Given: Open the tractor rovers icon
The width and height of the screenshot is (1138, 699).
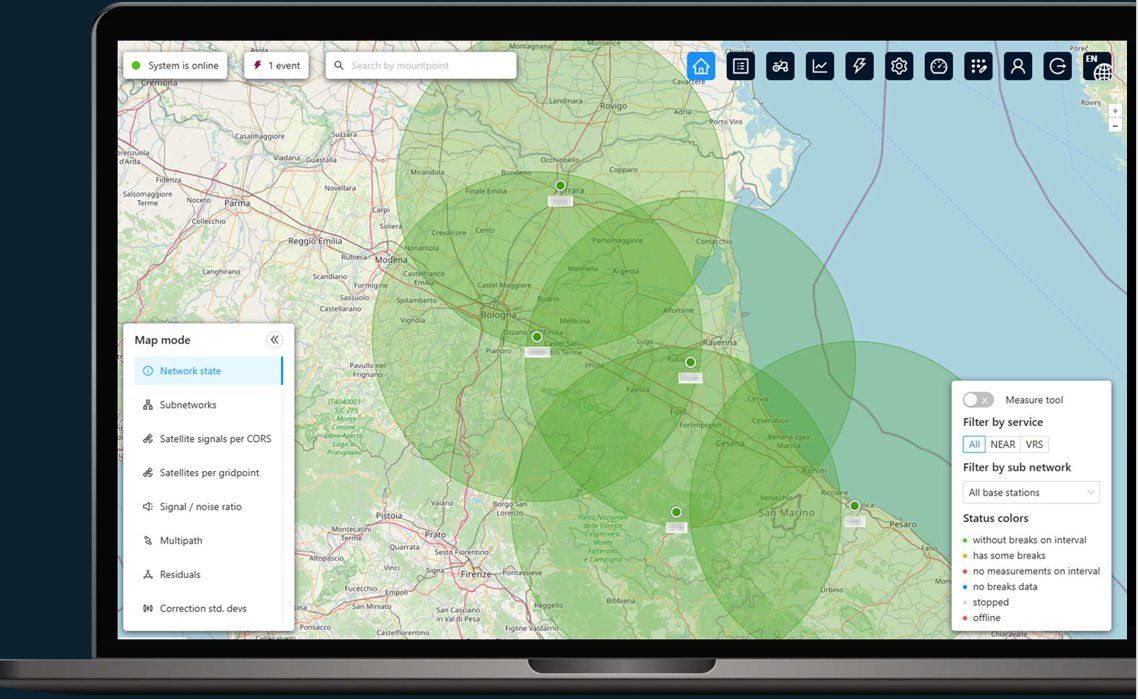Looking at the screenshot, I should coord(780,66).
